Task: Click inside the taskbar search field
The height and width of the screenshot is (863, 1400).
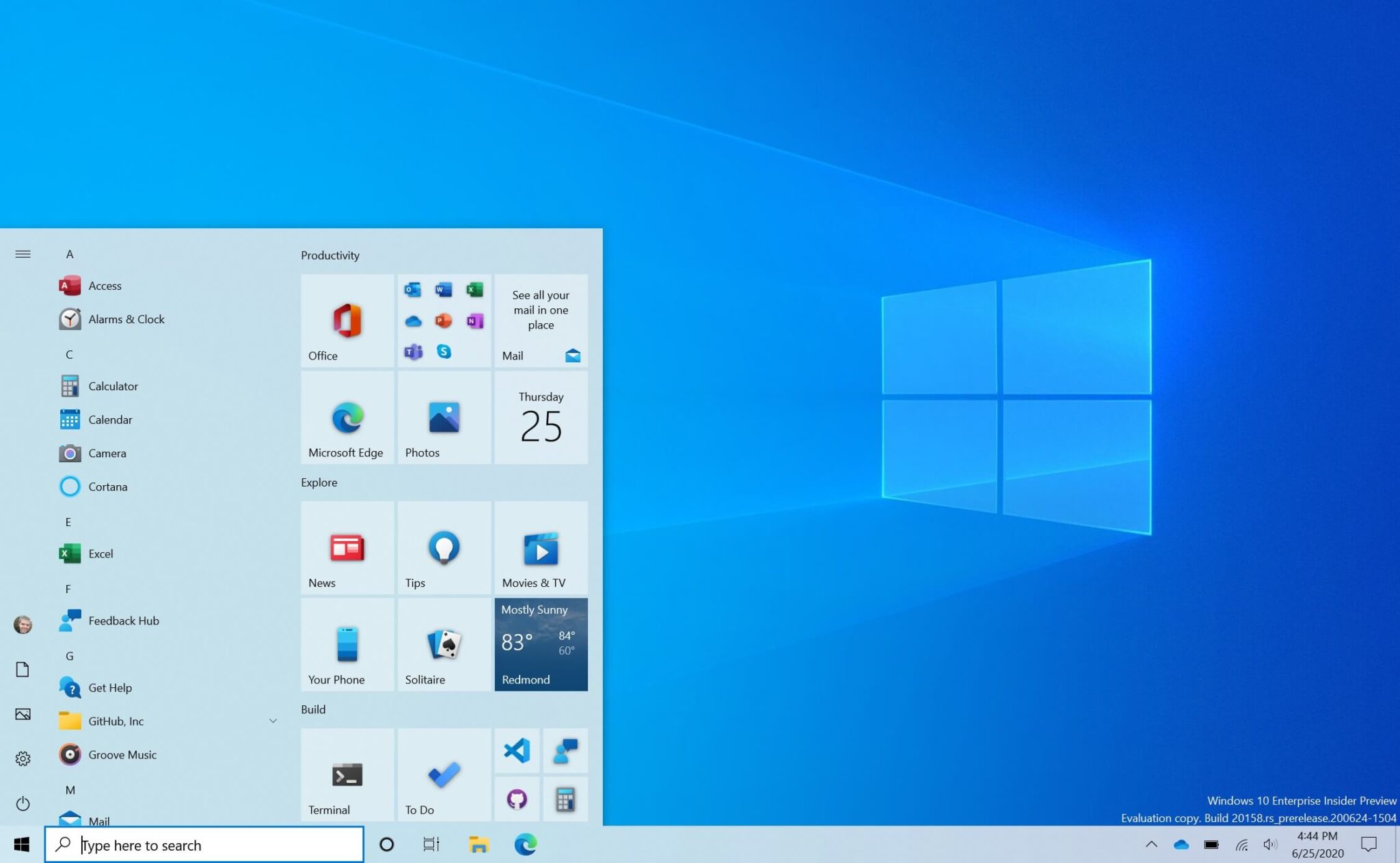Action: click(205, 845)
